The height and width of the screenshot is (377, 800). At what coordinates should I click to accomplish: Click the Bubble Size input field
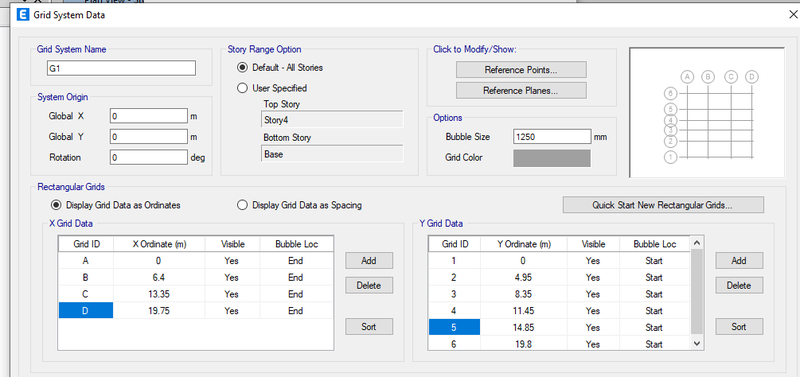pyautogui.click(x=552, y=137)
